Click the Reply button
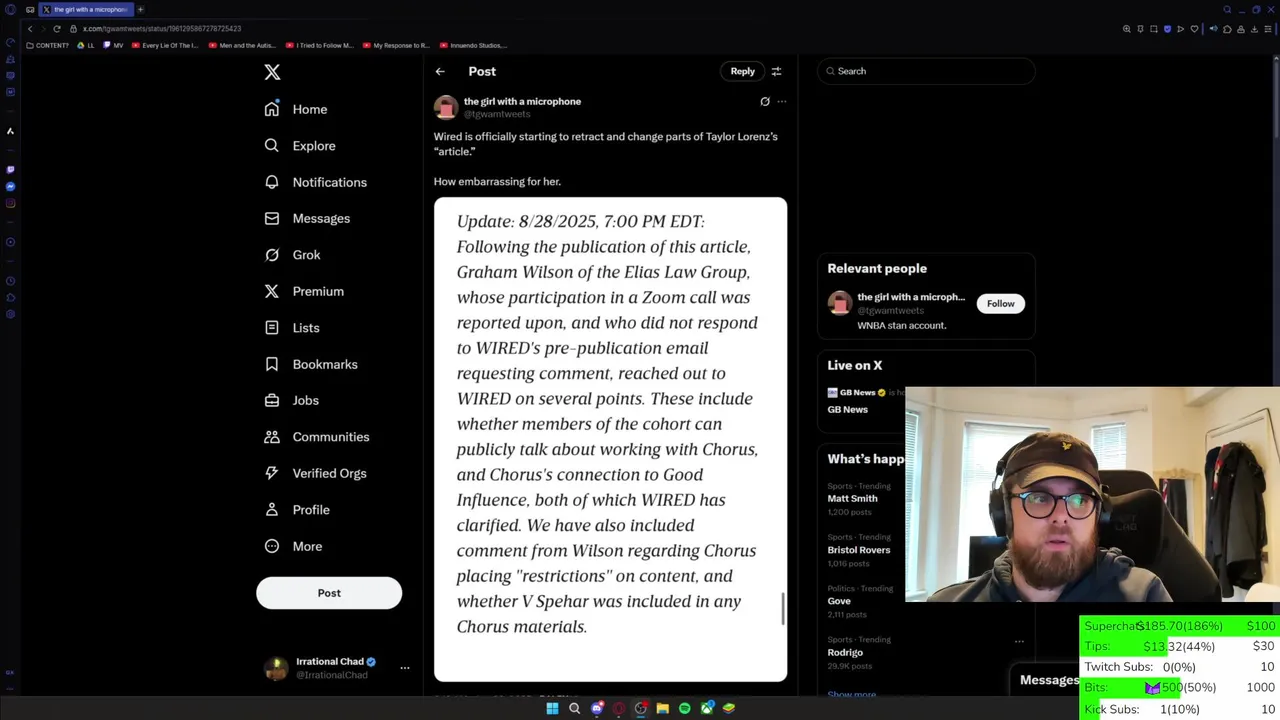Viewport: 1280px width, 720px height. pos(742,71)
